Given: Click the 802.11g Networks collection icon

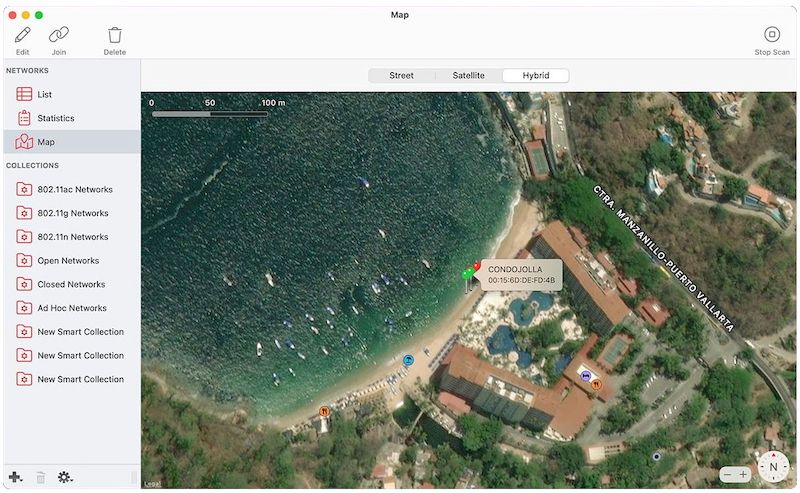Looking at the screenshot, I should point(24,213).
